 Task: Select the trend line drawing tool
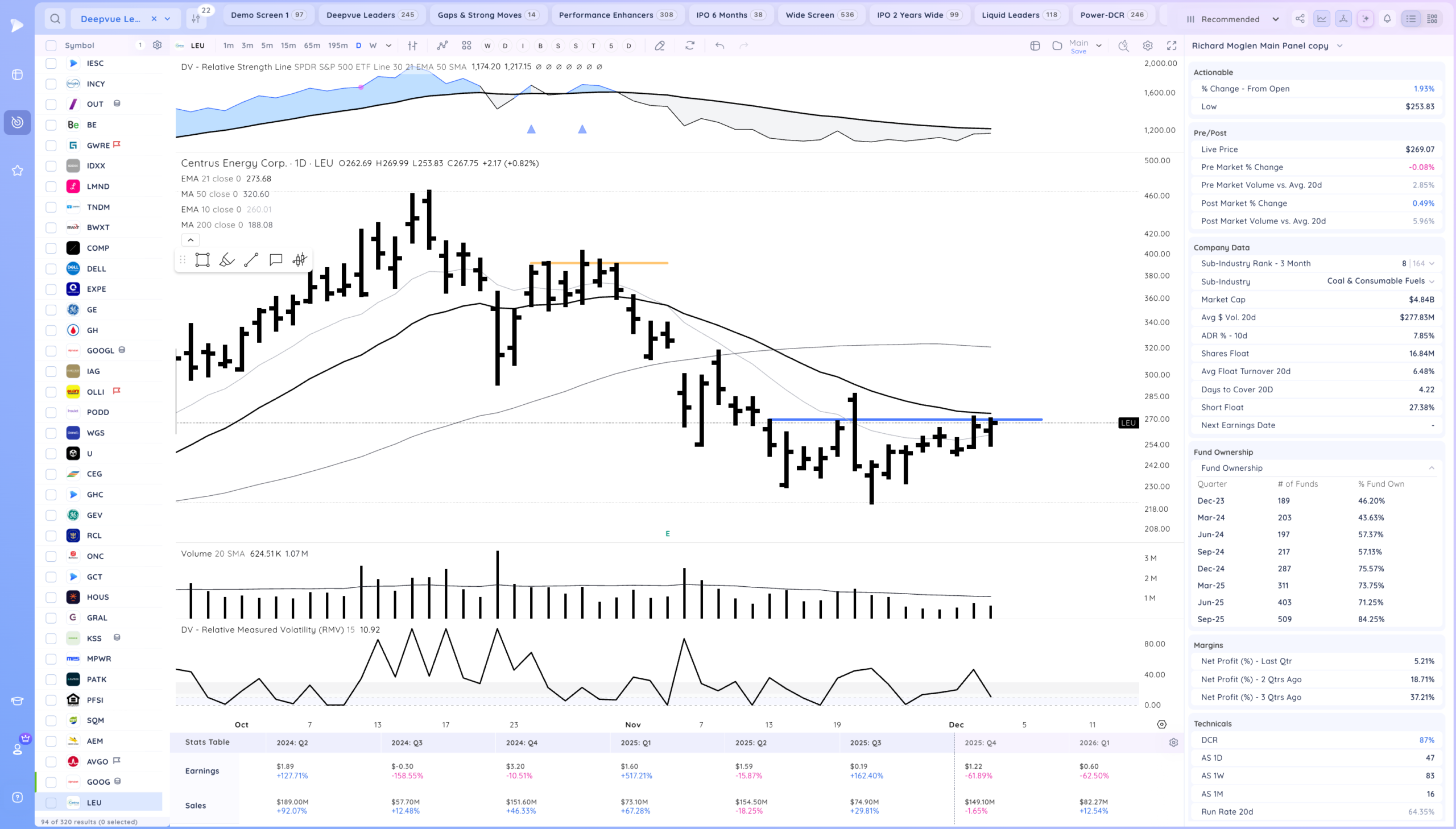pos(251,260)
